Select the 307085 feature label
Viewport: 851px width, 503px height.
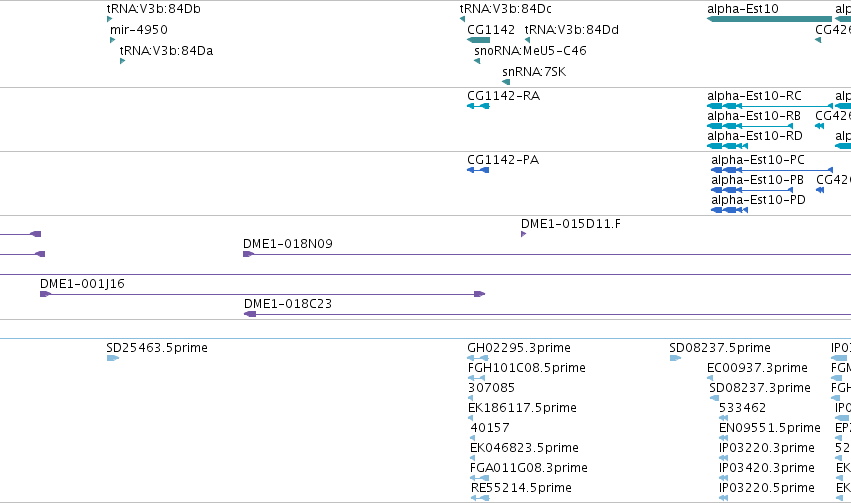pyautogui.click(x=491, y=388)
